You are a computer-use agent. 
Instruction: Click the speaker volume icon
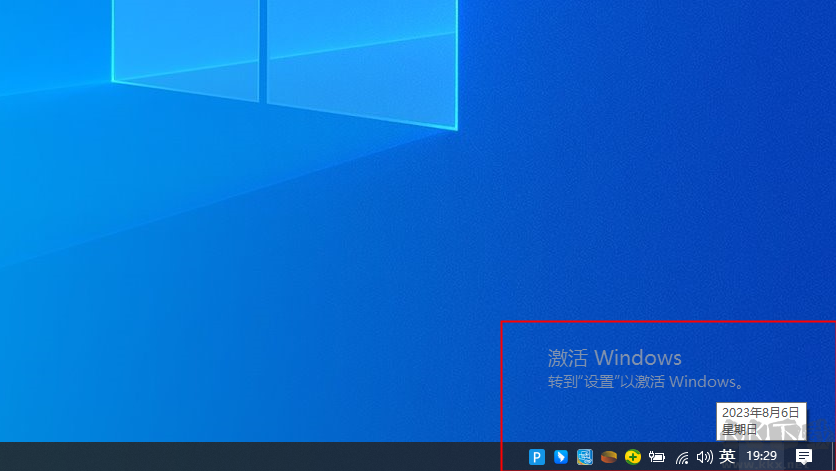pyautogui.click(x=704, y=457)
